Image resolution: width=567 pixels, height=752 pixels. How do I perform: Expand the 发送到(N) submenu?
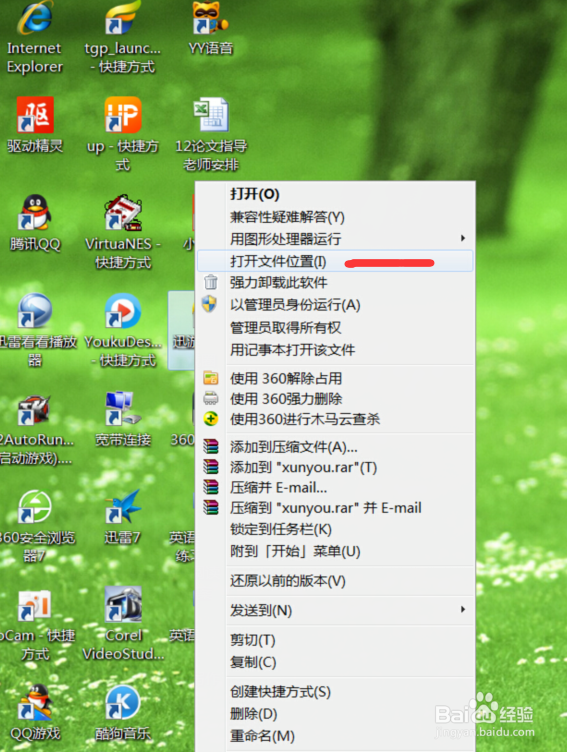click(x=335, y=611)
